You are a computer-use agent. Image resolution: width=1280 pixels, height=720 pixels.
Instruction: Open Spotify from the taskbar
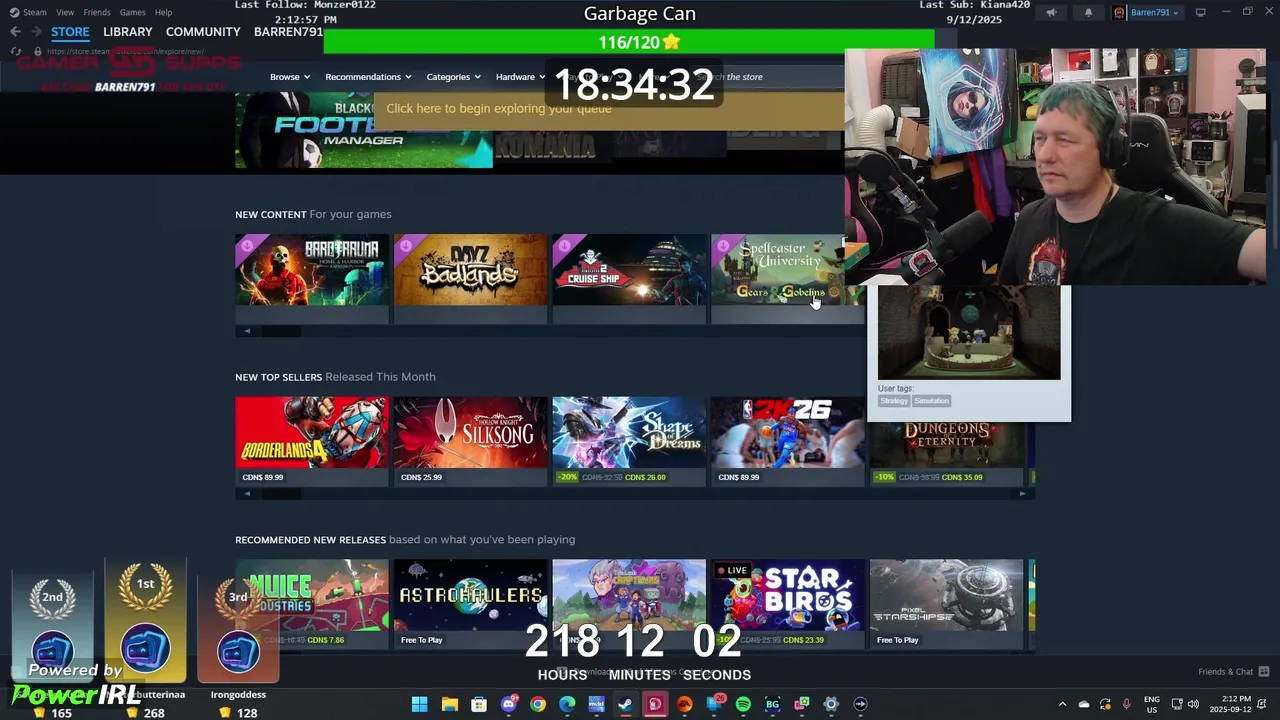click(x=743, y=704)
